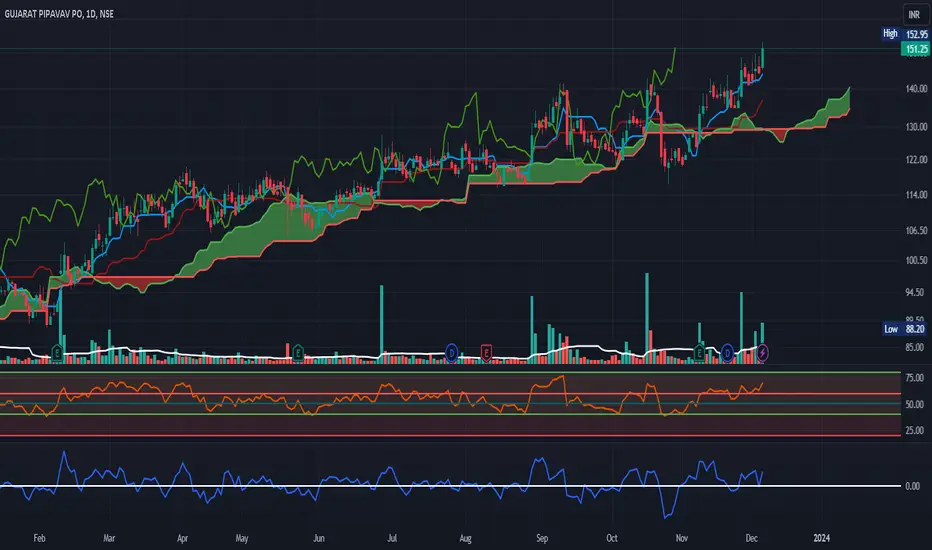Click the 25.00 RSI scale label

915,430
